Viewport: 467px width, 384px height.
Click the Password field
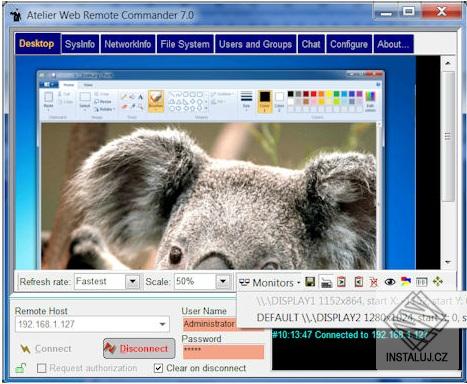pos(223,352)
